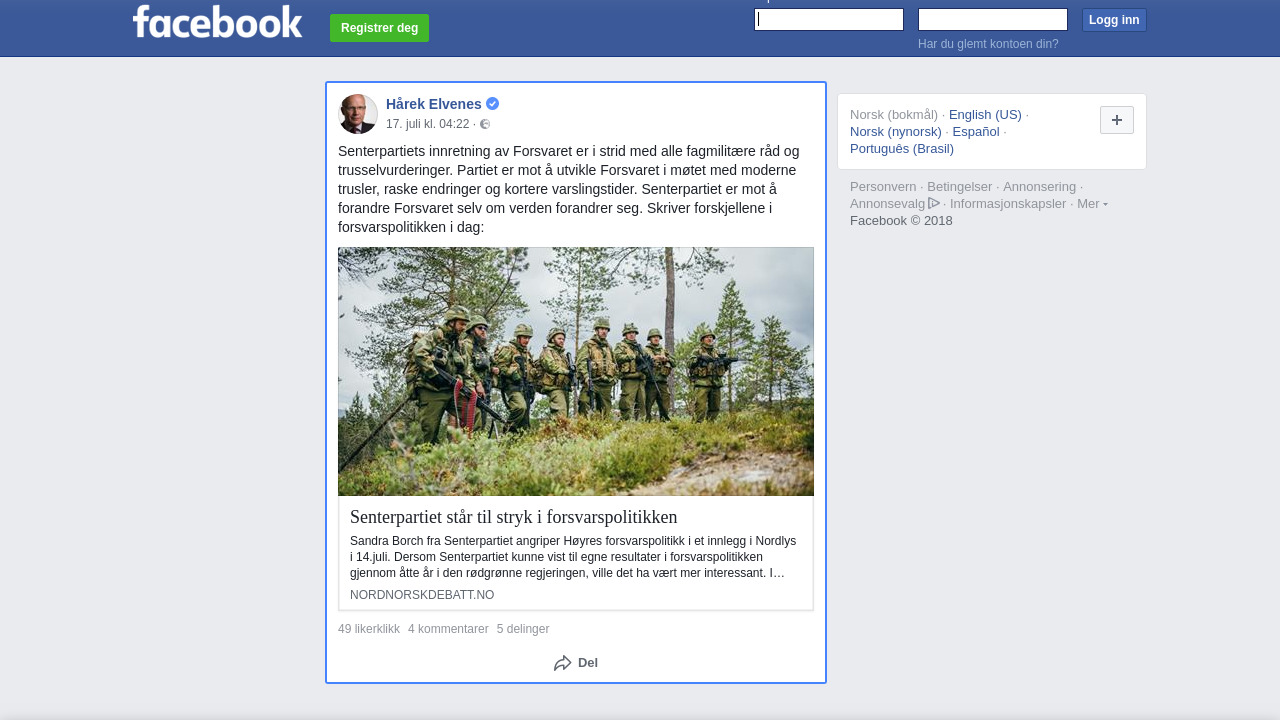Click the Norsk (bokmål) current language text
The image size is (1280, 720).
894,114
